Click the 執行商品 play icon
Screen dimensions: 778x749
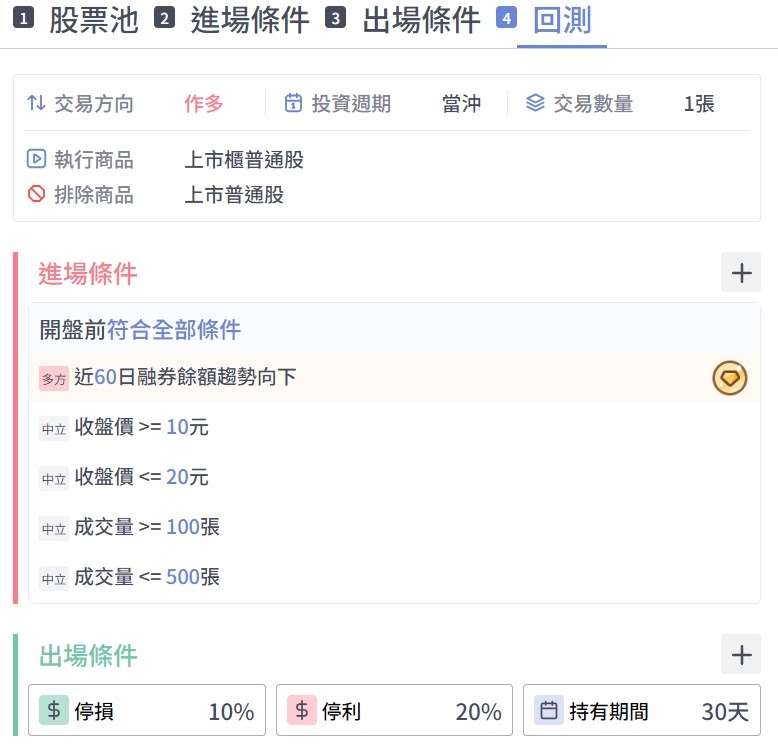point(37,159)
